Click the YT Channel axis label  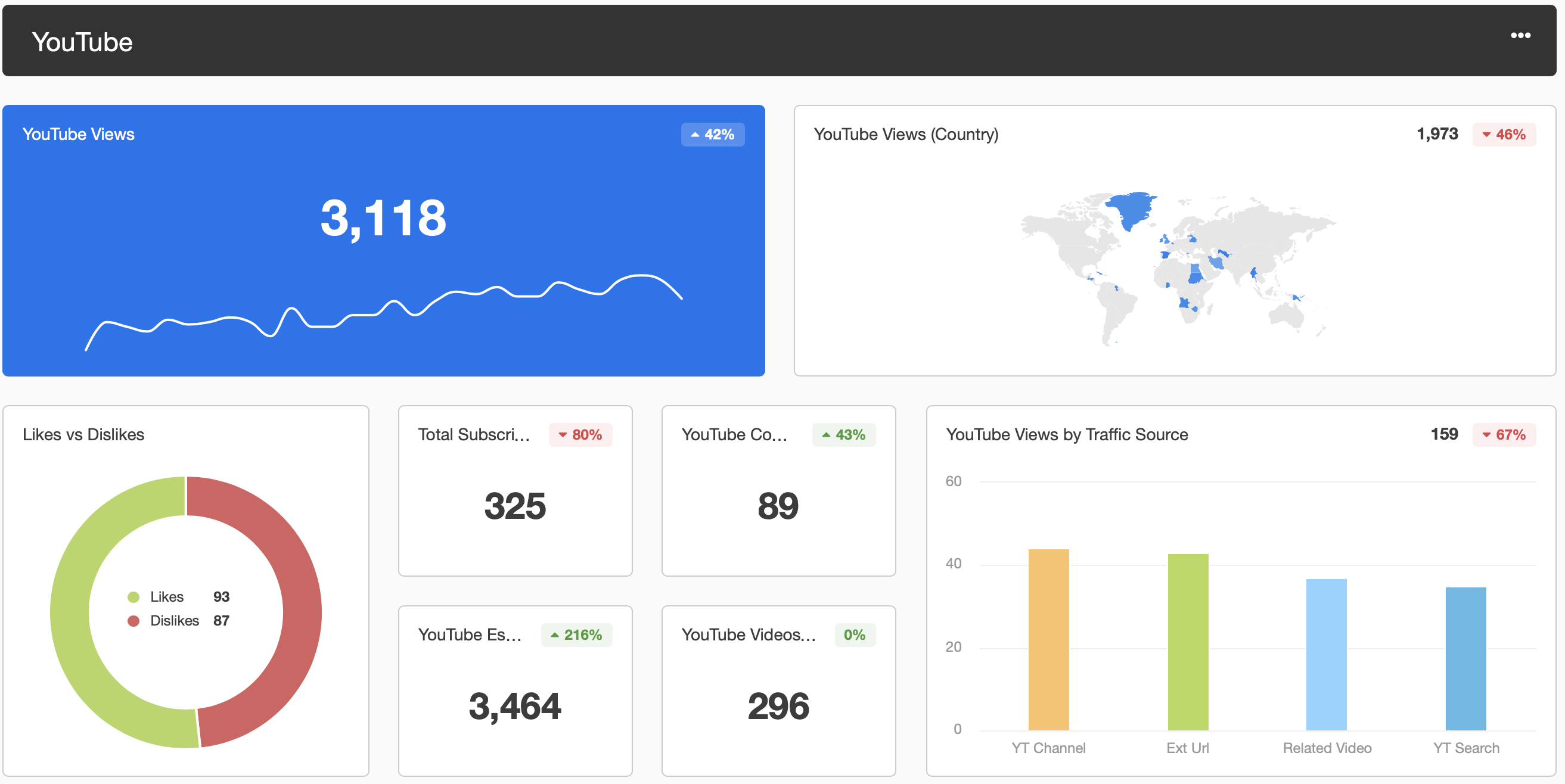coord(1049,748)
